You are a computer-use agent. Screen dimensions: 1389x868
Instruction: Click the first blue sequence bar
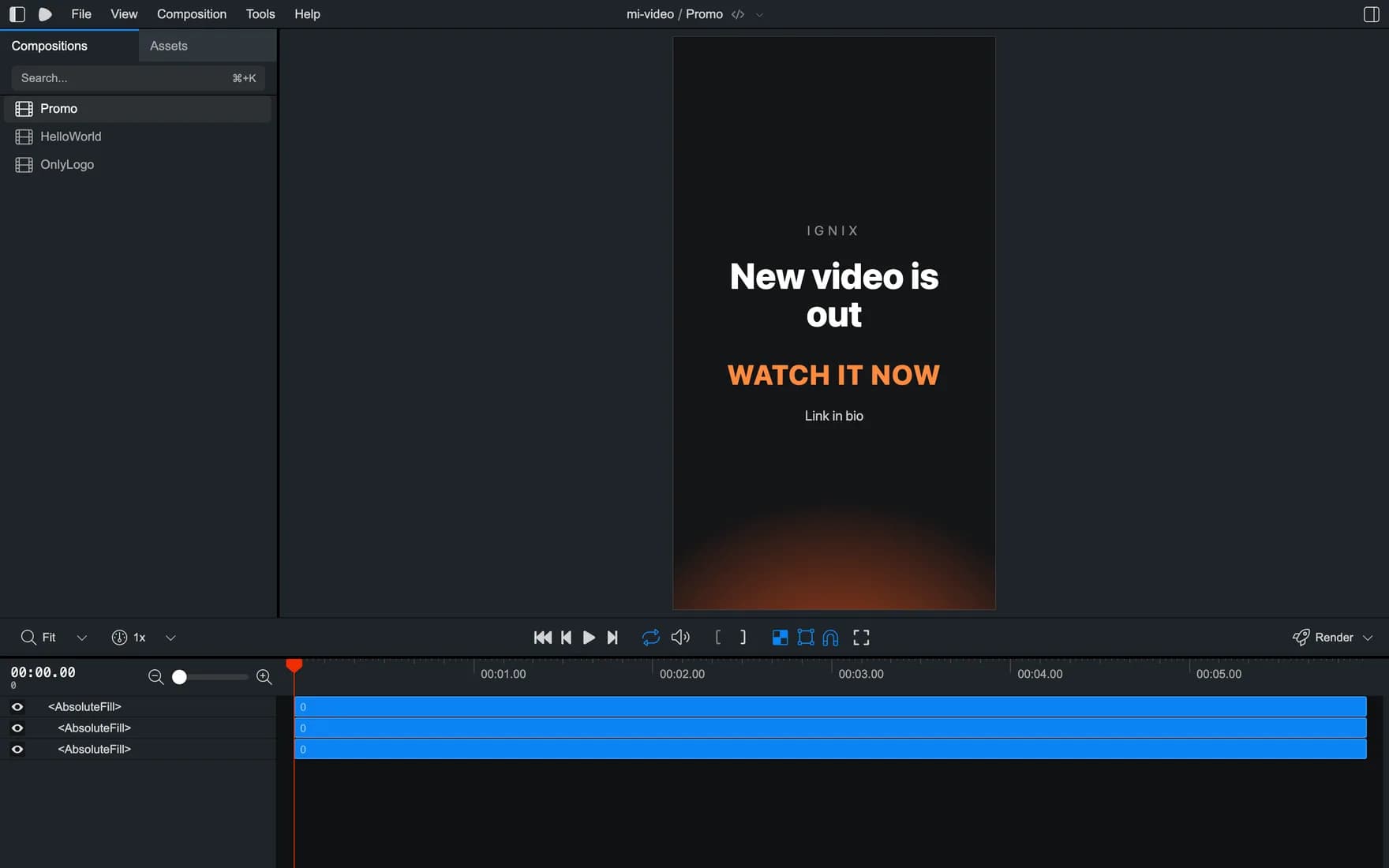[x=830, y=707]
